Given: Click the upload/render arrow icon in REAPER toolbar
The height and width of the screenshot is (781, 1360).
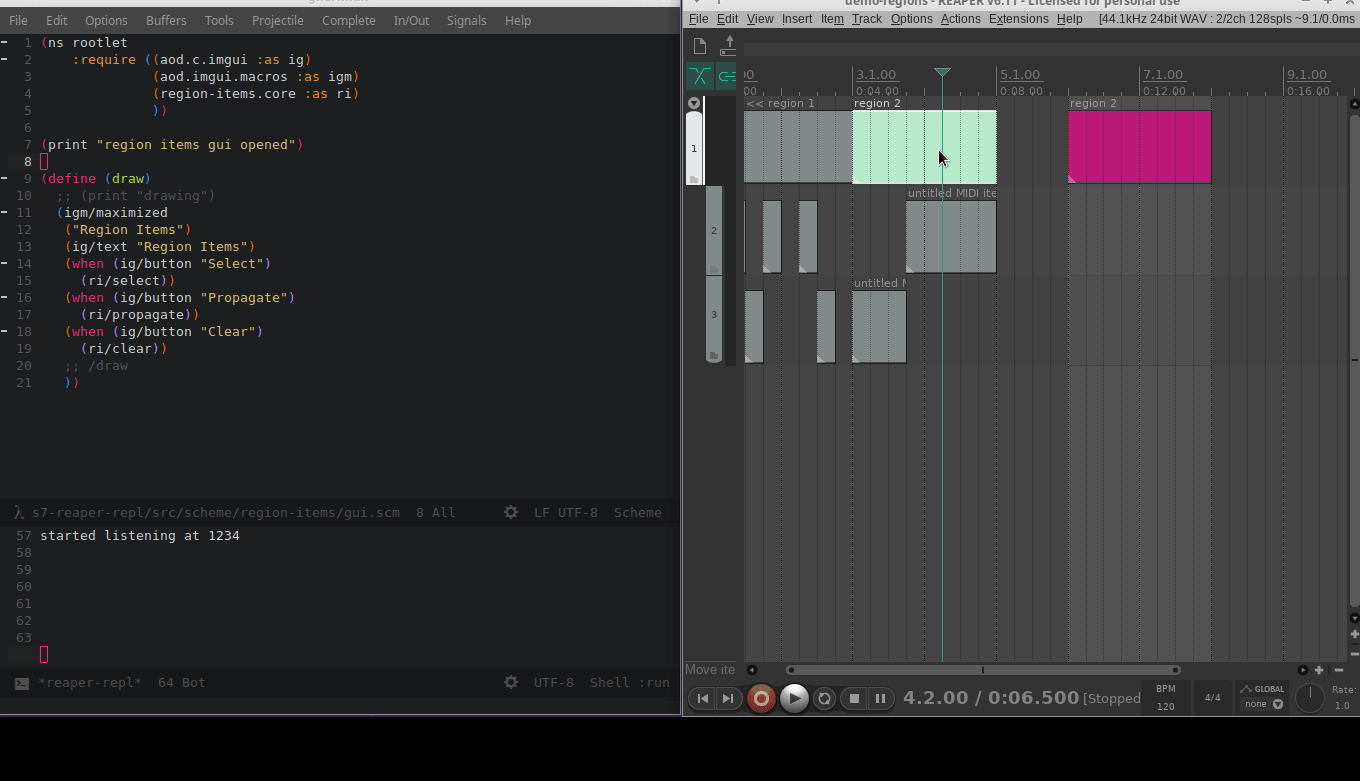Looking at the screenshot, I should pyautogui.click(x=728, y=46).
